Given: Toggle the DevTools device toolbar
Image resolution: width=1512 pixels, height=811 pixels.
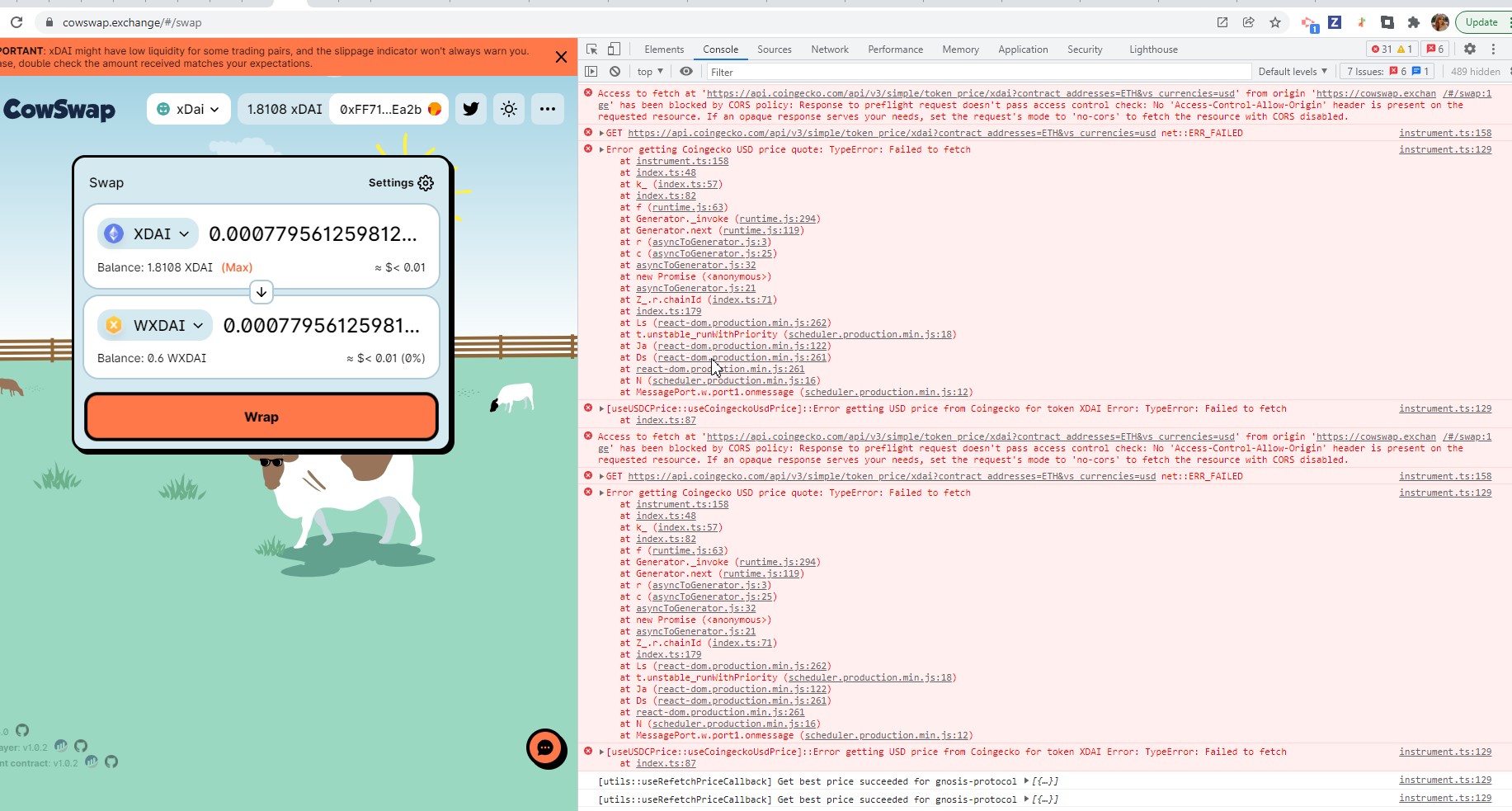Looking at the screenshot, I should point(614,49).
